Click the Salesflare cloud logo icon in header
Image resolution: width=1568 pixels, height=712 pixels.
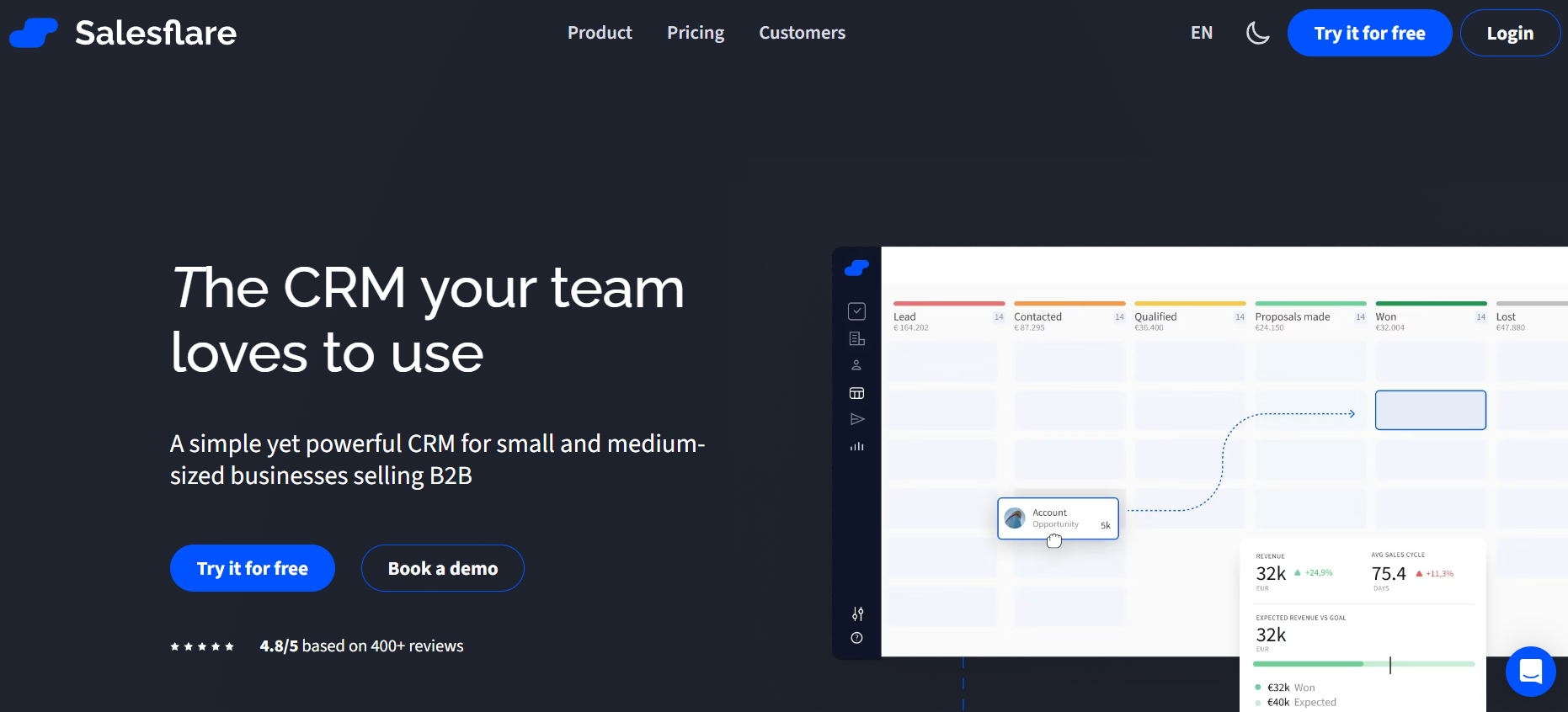tap(34, 33)
